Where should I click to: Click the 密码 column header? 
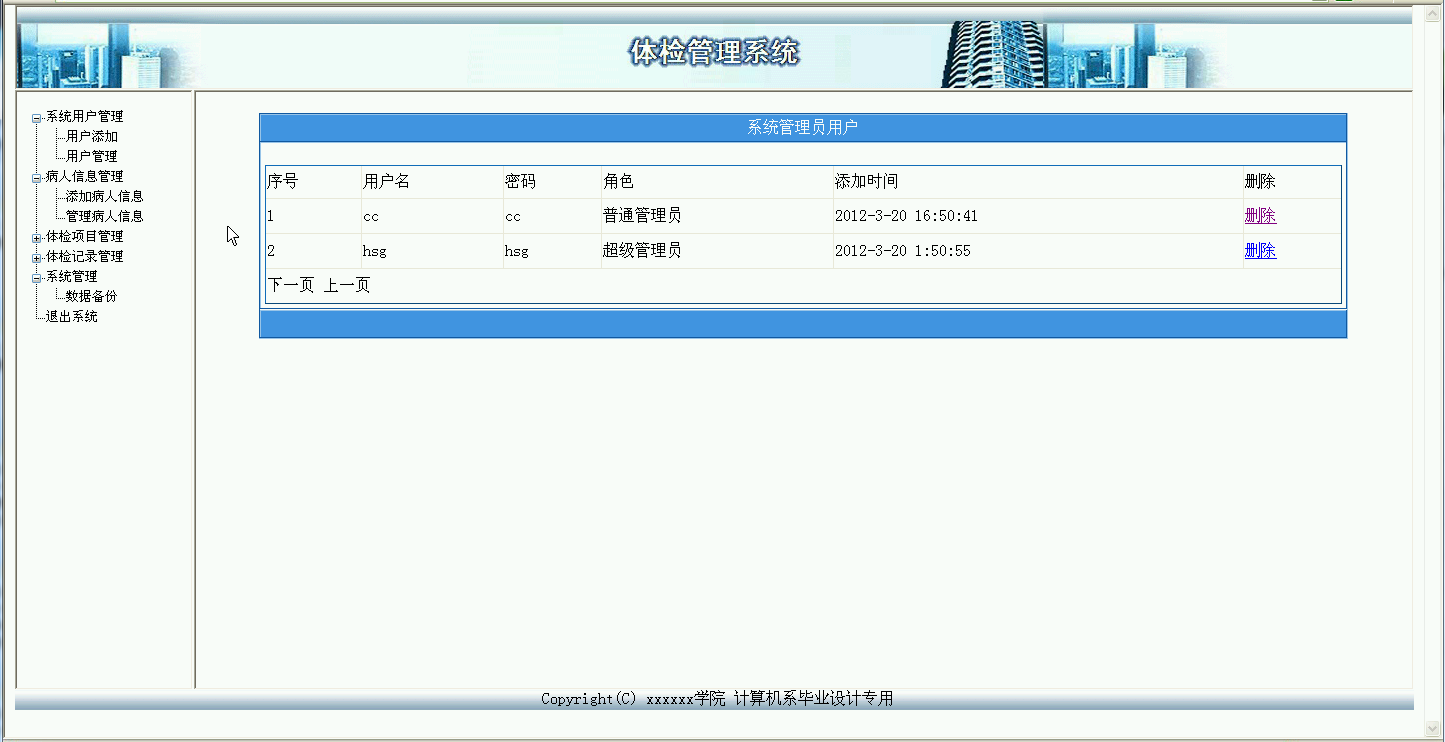(x=520, y=182)
